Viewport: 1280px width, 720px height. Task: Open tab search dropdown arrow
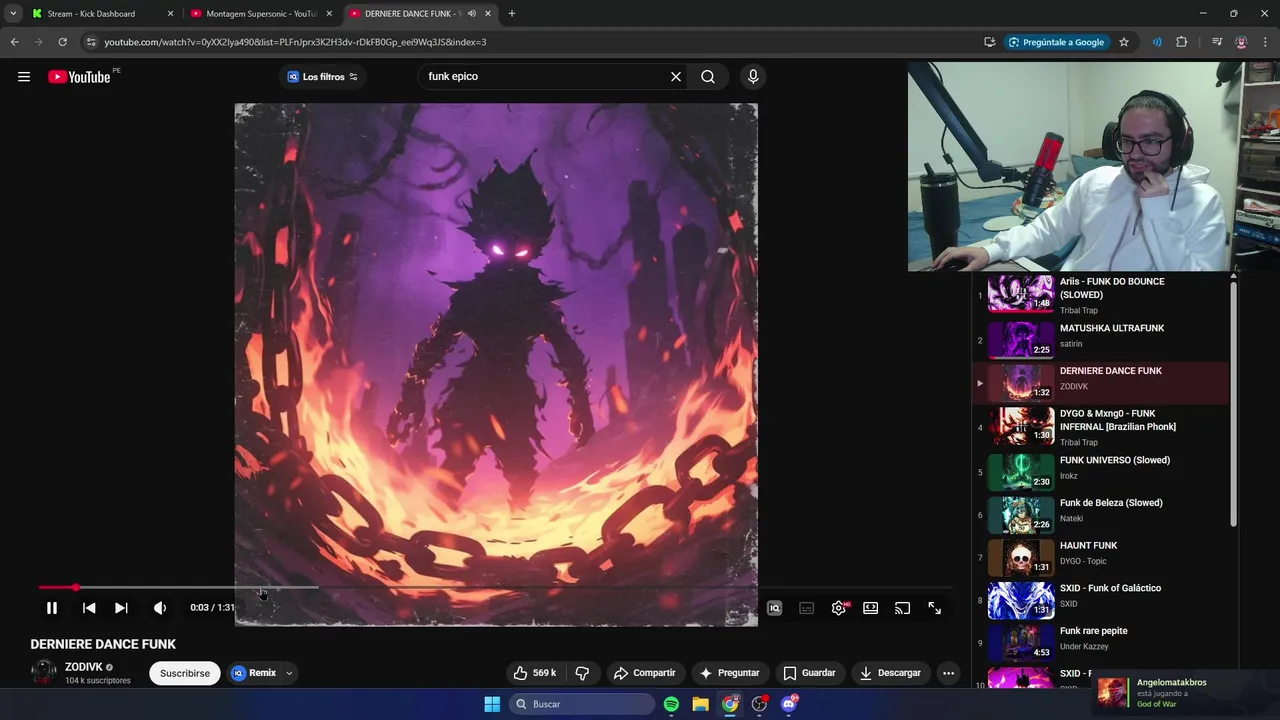point(13,14)
